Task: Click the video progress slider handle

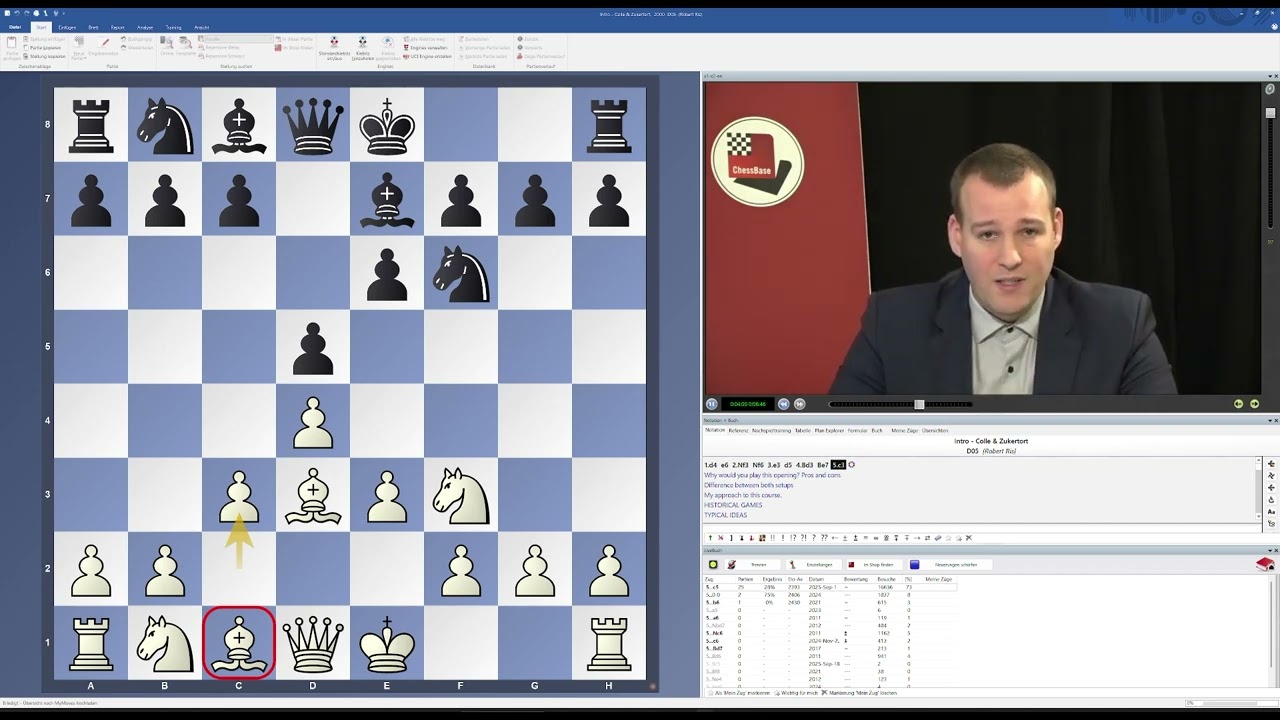Action: (919, 404)
